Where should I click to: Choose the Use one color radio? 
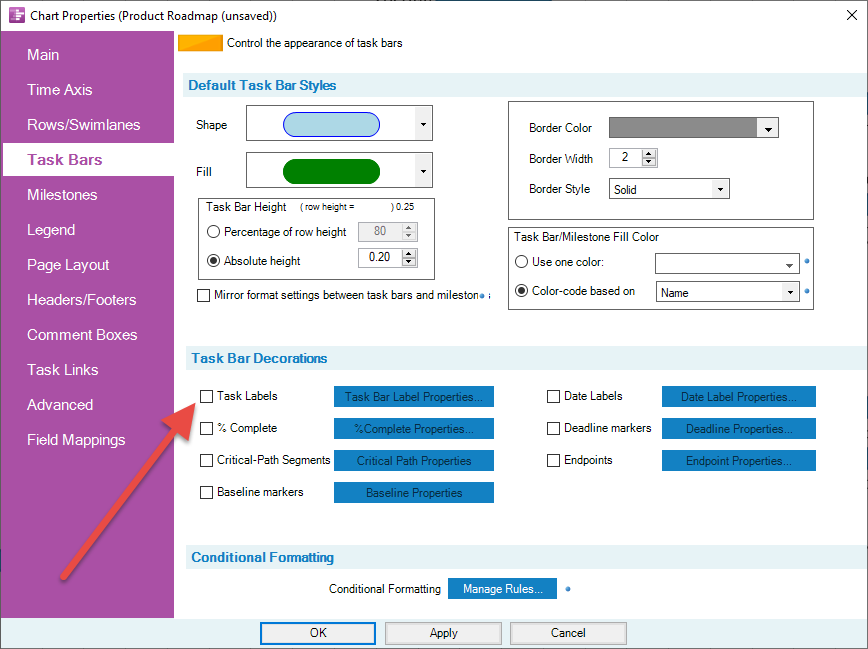point(521,261)
